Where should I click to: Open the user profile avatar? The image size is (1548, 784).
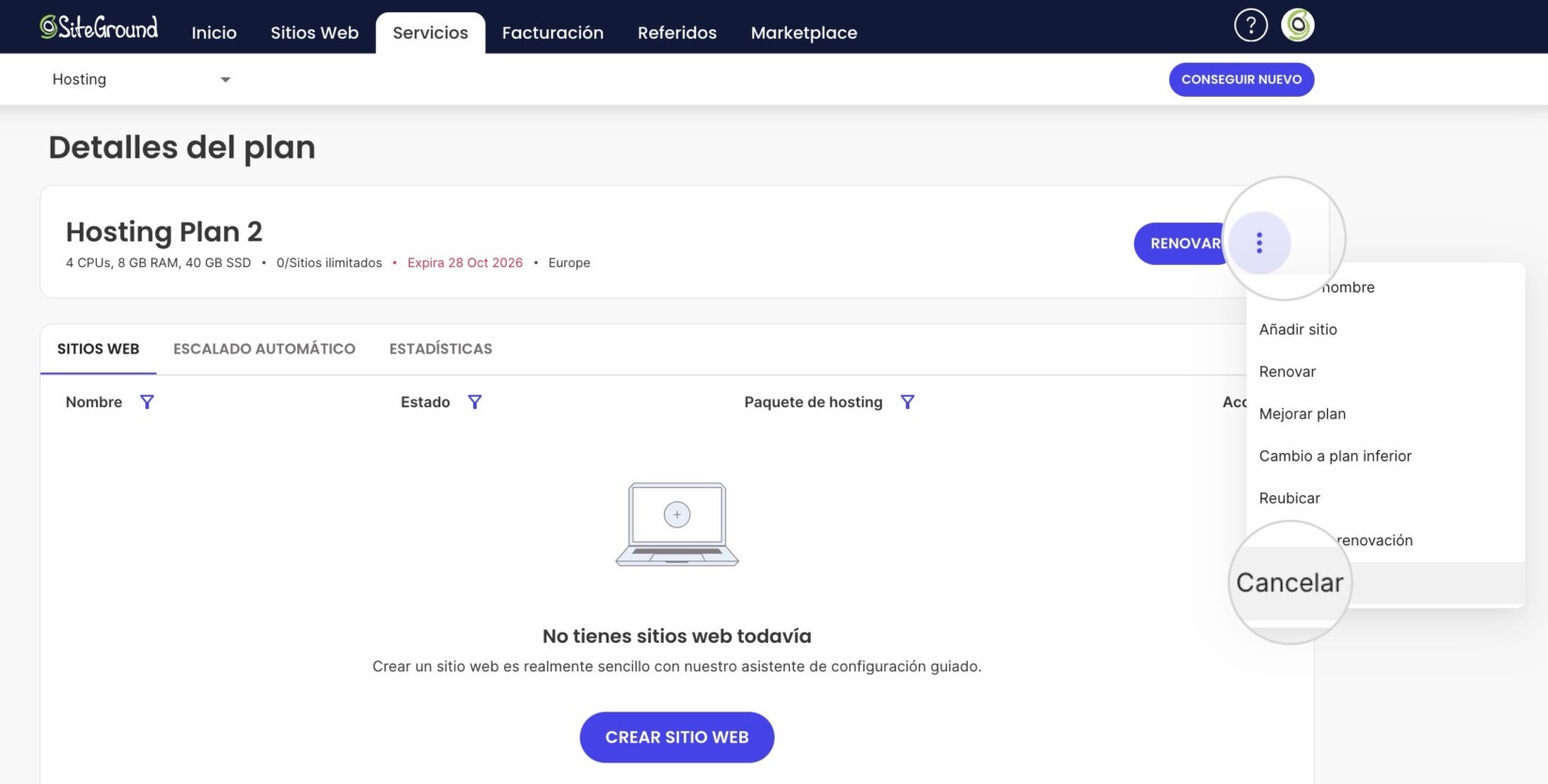[1298, 25]
